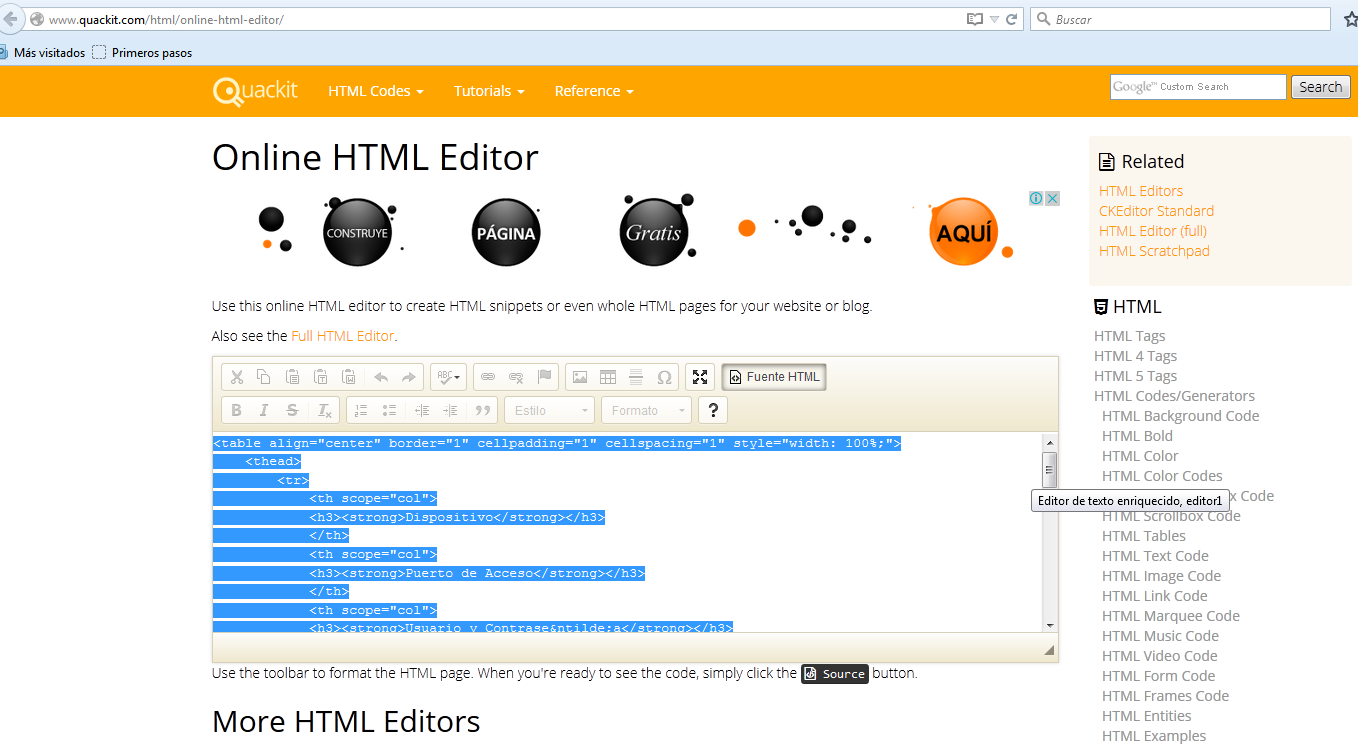Click the Strikethrough S icon
The image size is (1358, 747).
pos(292,410)
